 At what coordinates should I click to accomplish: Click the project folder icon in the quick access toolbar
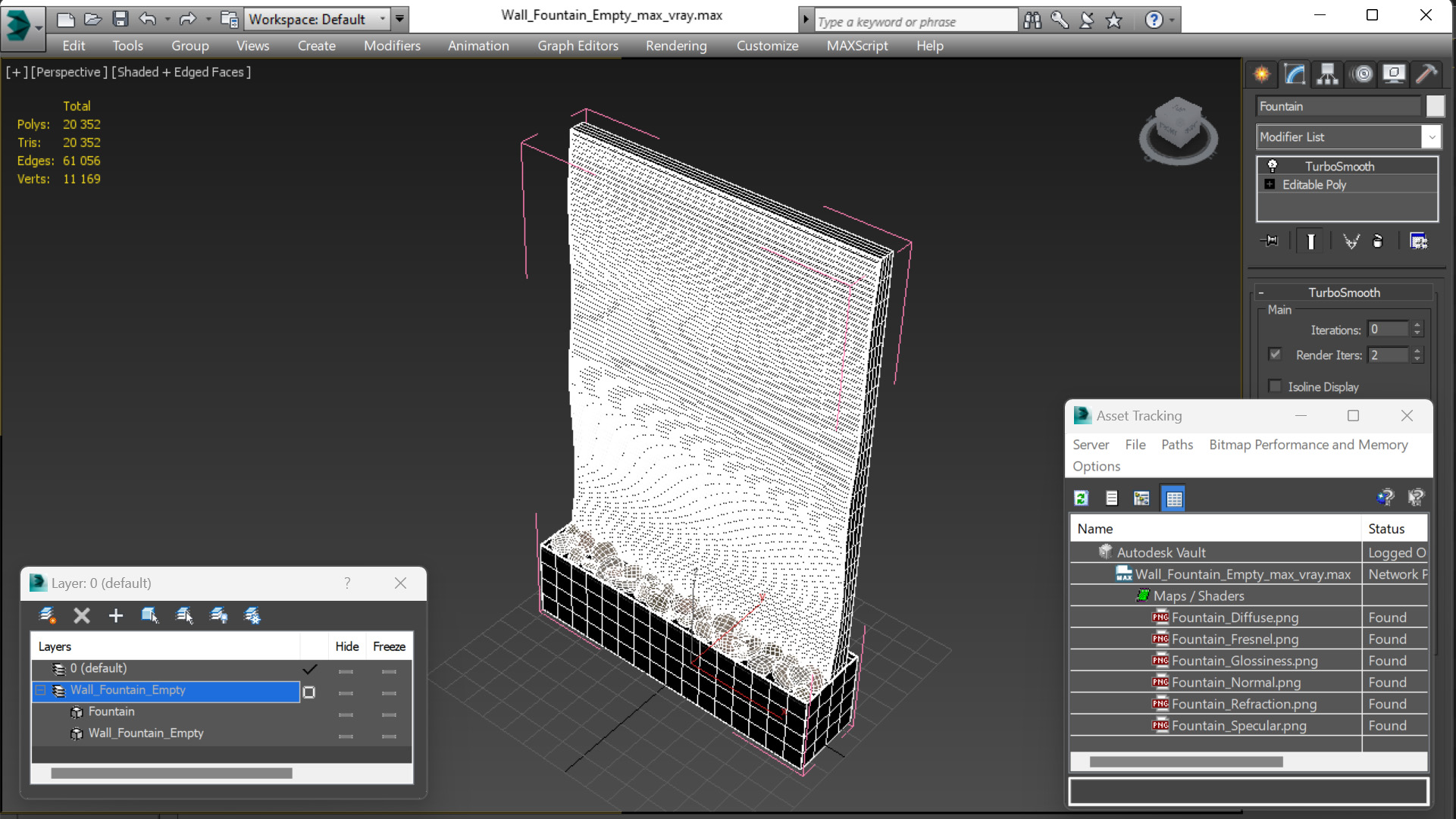[x=229, y=20]
